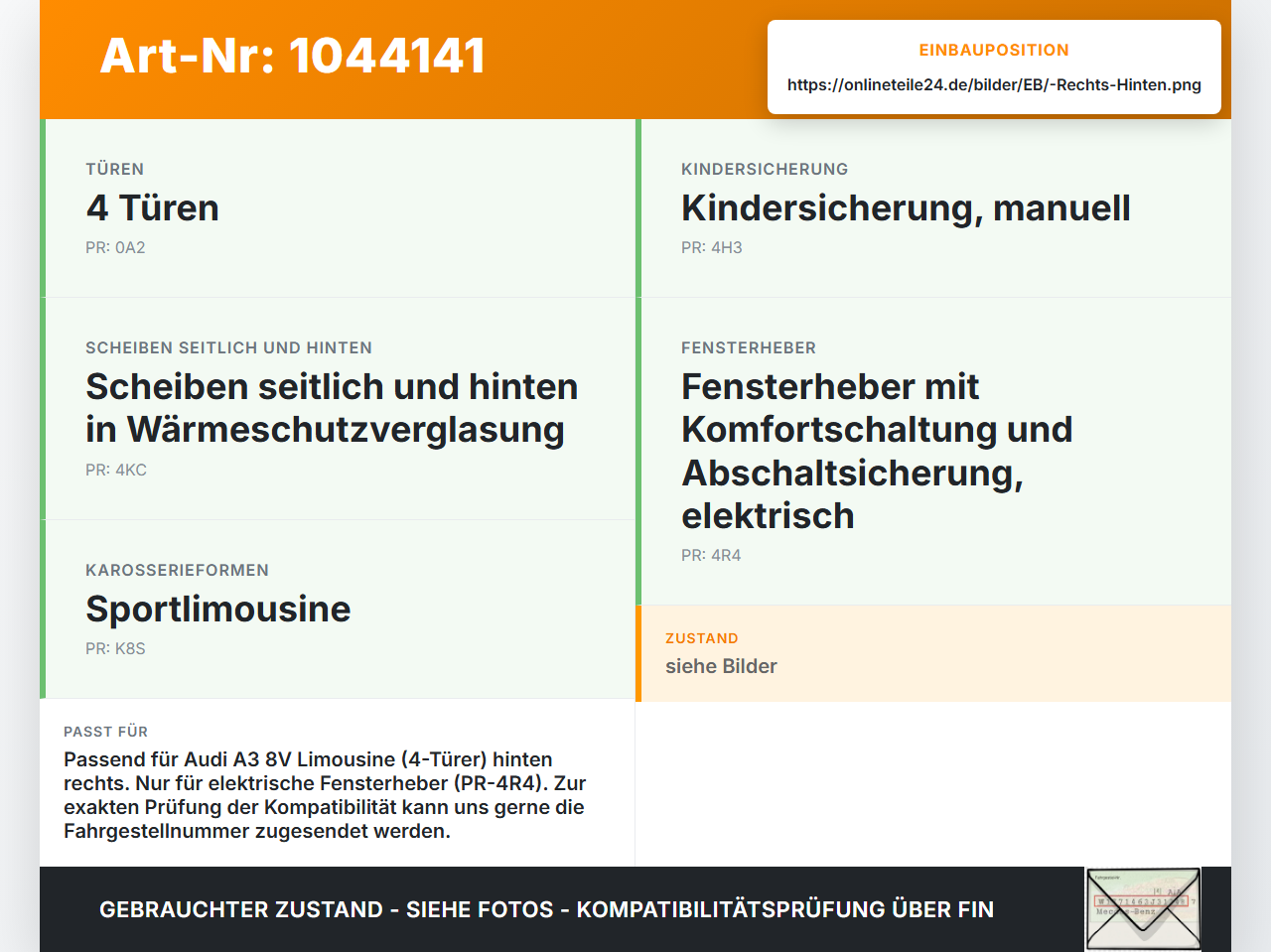Click the ZUSTAND label
Viewport: 1271px width, 952px height.
tap(702, 638)
